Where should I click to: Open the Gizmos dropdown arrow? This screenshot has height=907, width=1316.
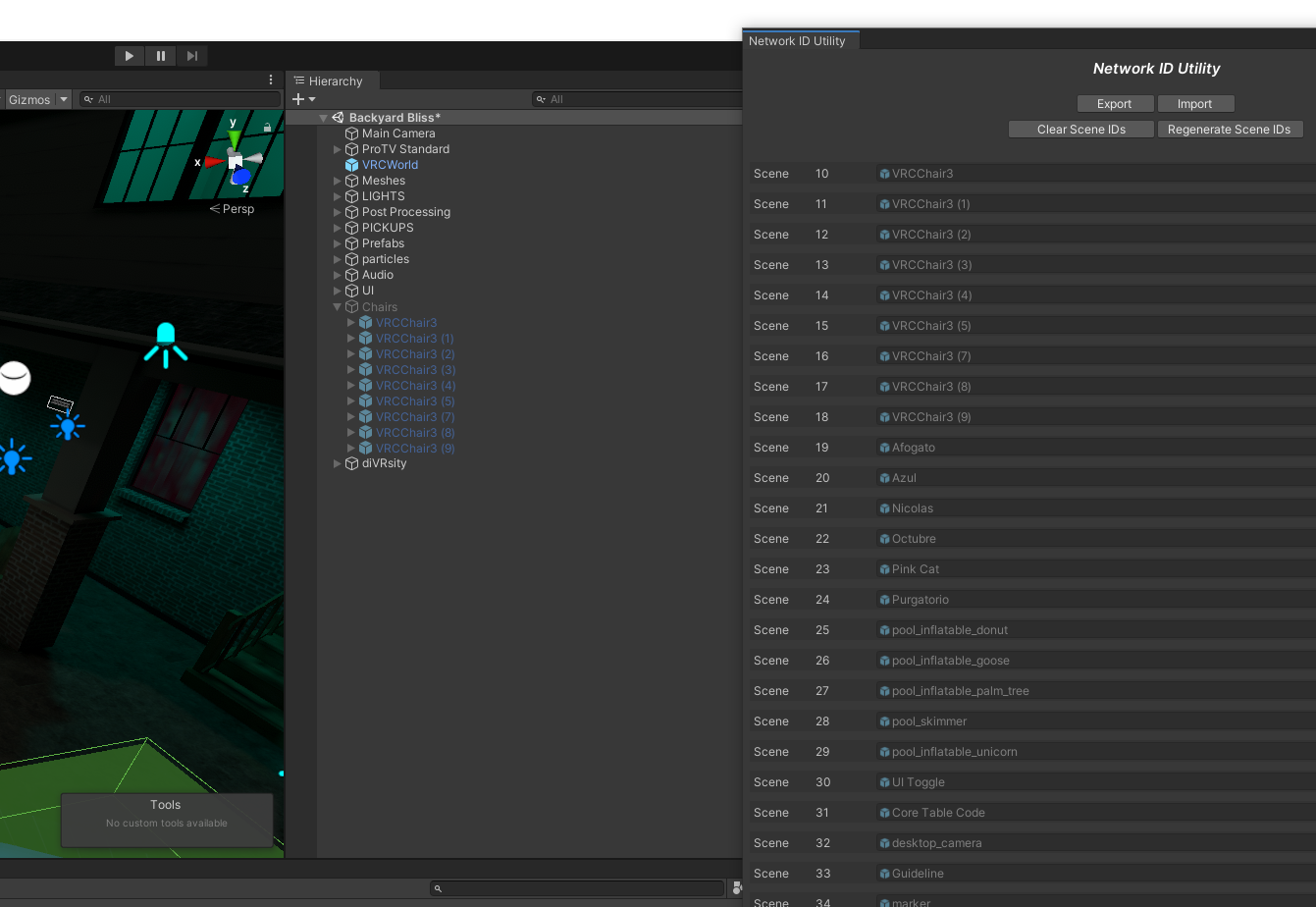[x=64, y=99]
